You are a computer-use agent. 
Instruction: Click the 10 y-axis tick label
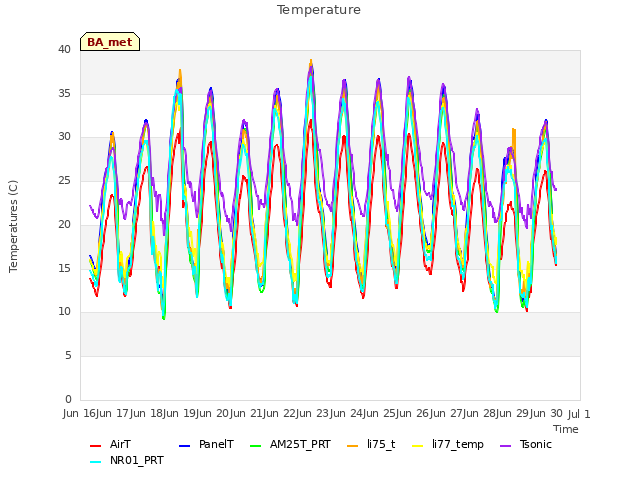pos(64,312)
